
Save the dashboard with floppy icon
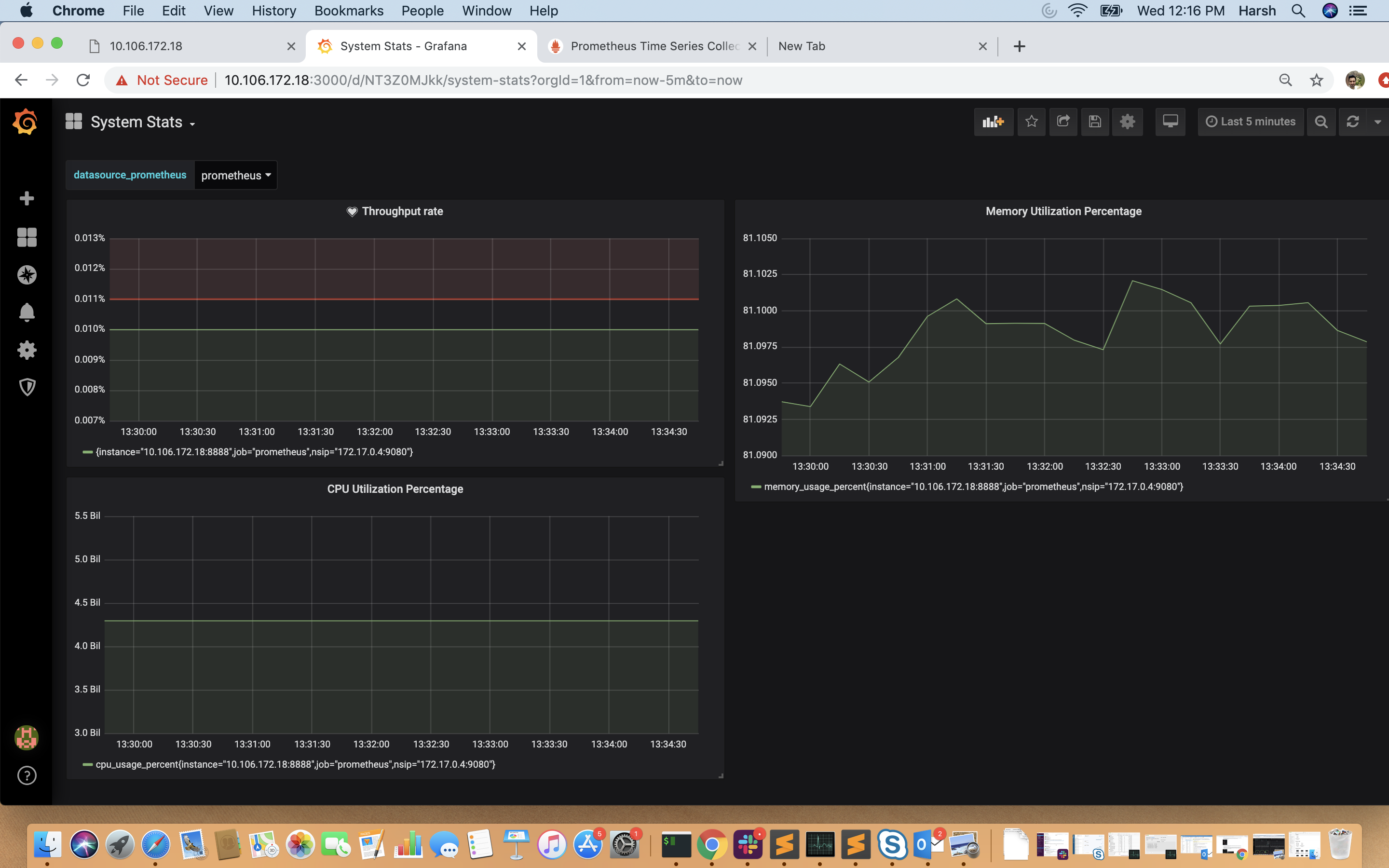[x=1094, y=122]
